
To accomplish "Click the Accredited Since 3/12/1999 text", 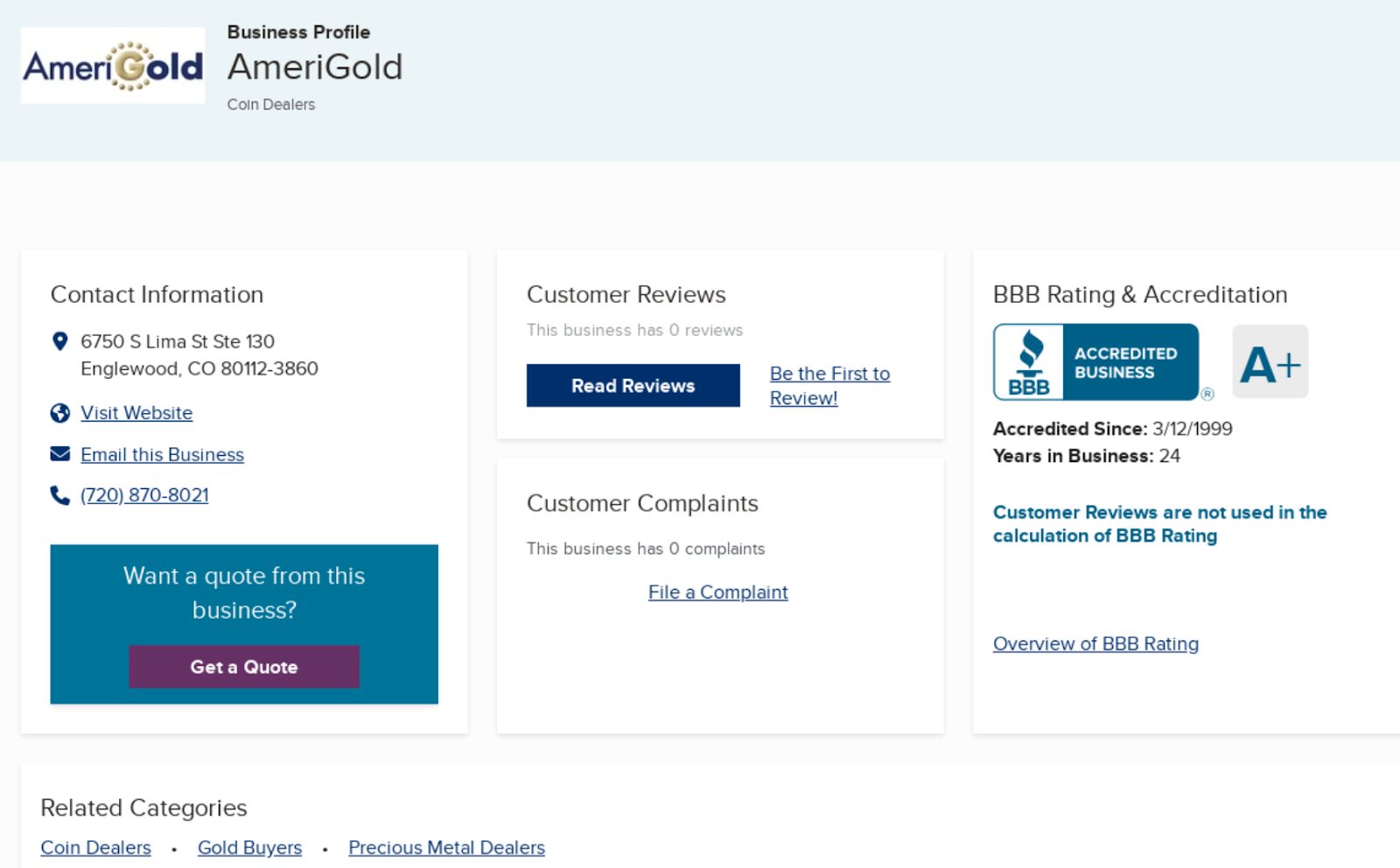I will 1113,429.
